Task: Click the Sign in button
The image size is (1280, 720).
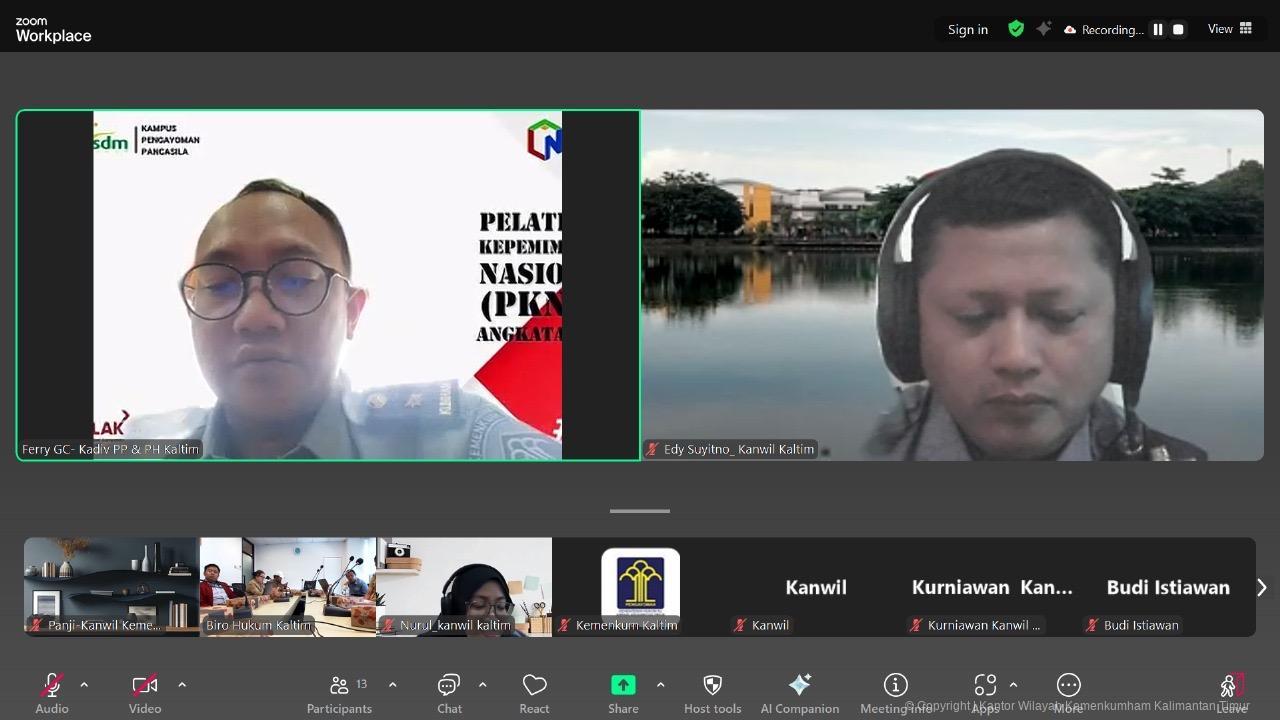Action: [x=967, y=30]
